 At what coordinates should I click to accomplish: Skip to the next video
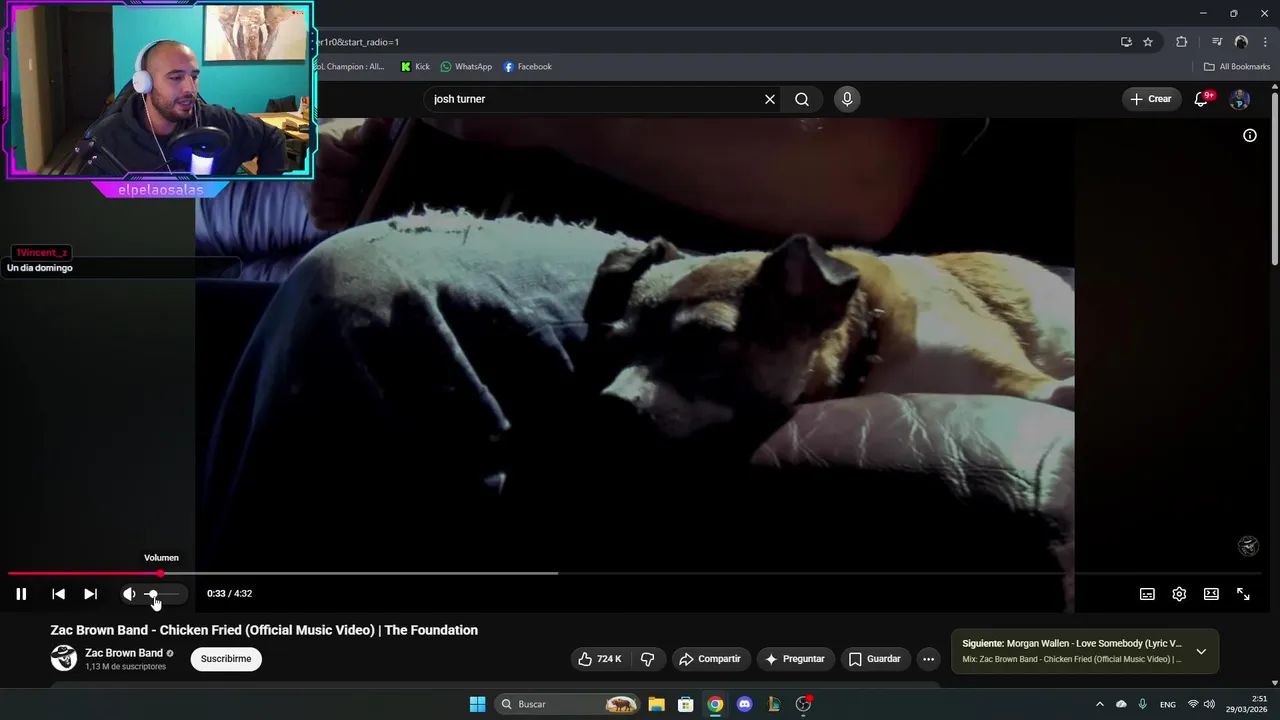[x=90, y=594]
